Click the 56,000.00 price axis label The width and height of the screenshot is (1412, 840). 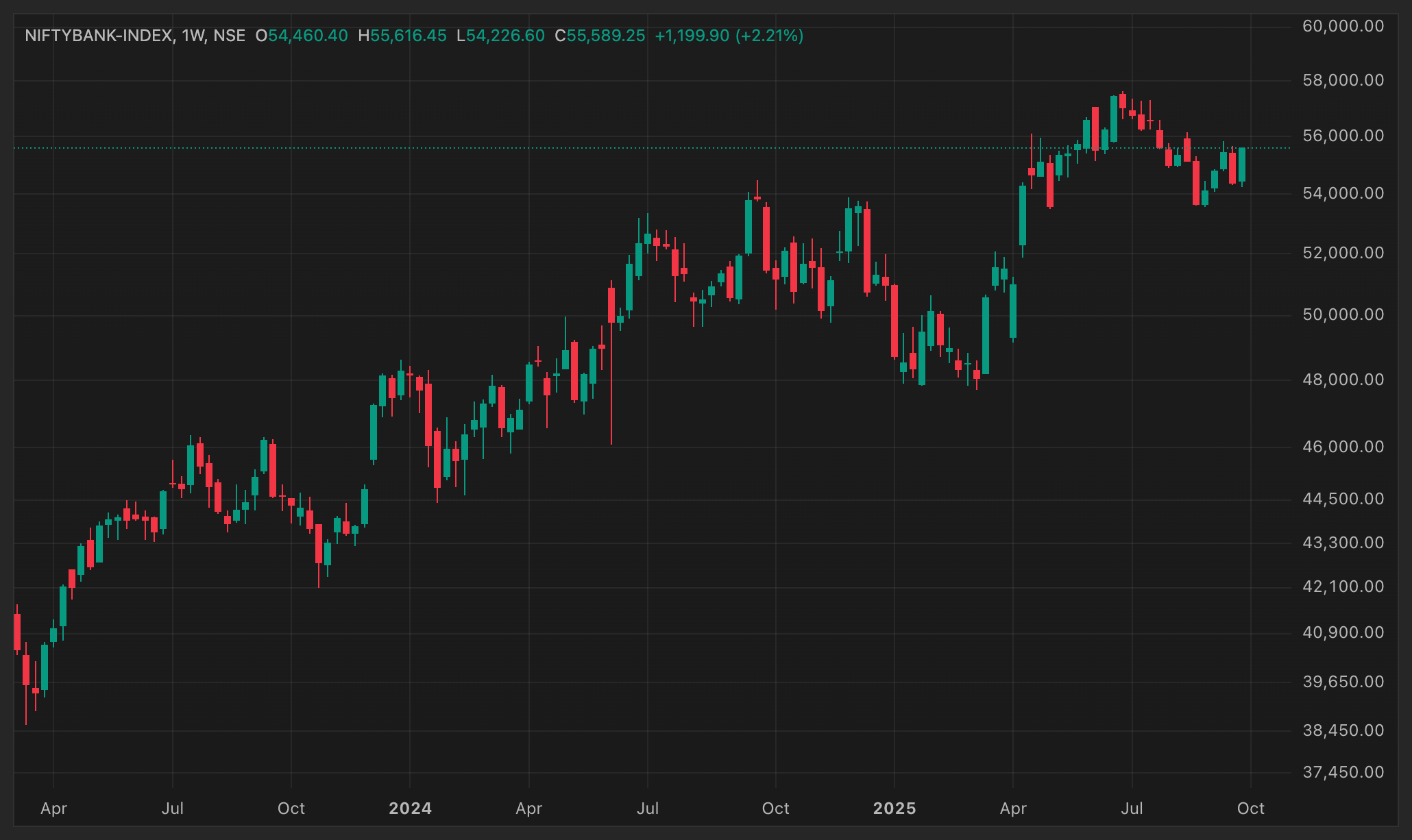coord(1343,136)
